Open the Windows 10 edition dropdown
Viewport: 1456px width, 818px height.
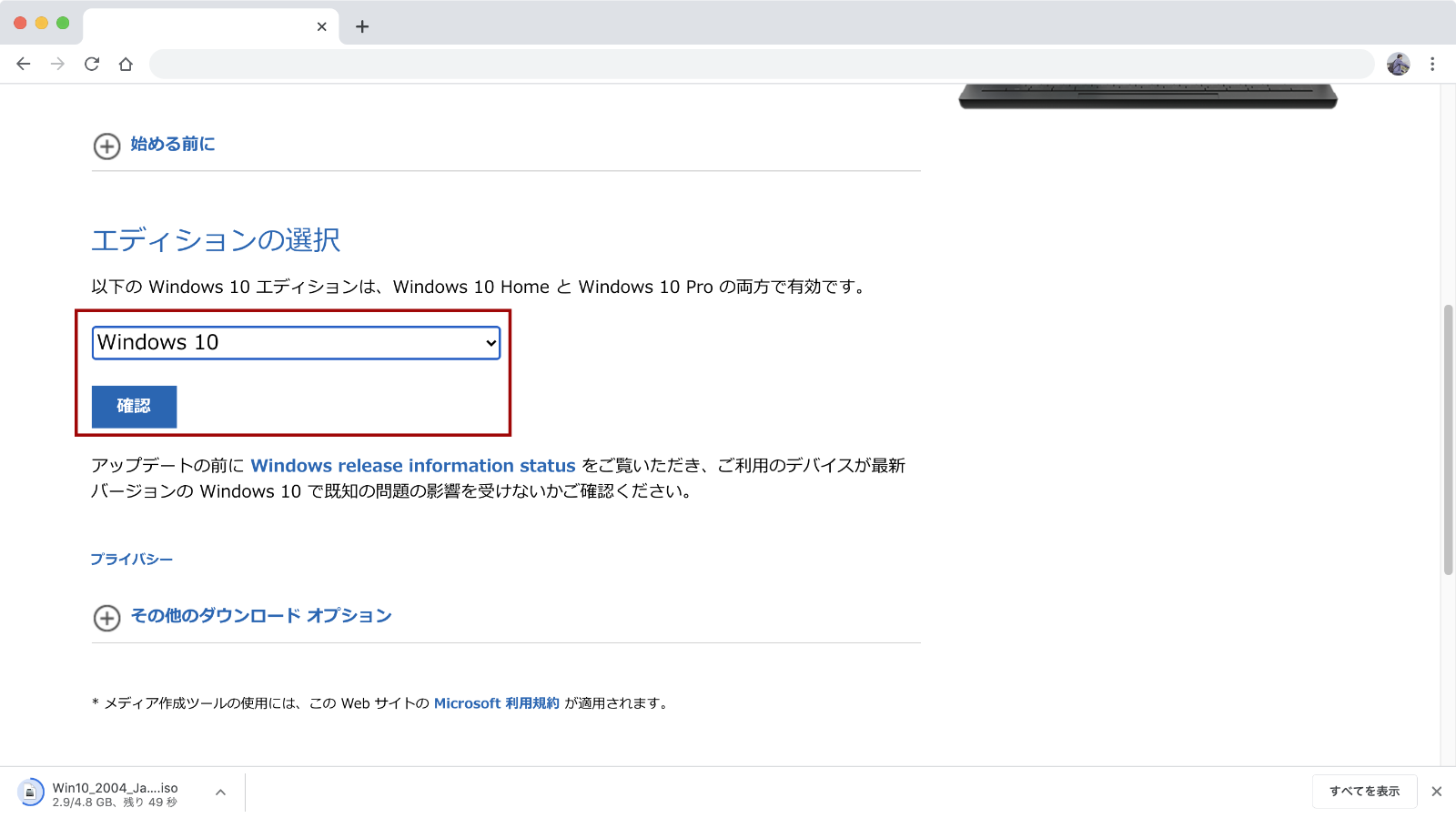pyautogui.click(x=297, y=343)
